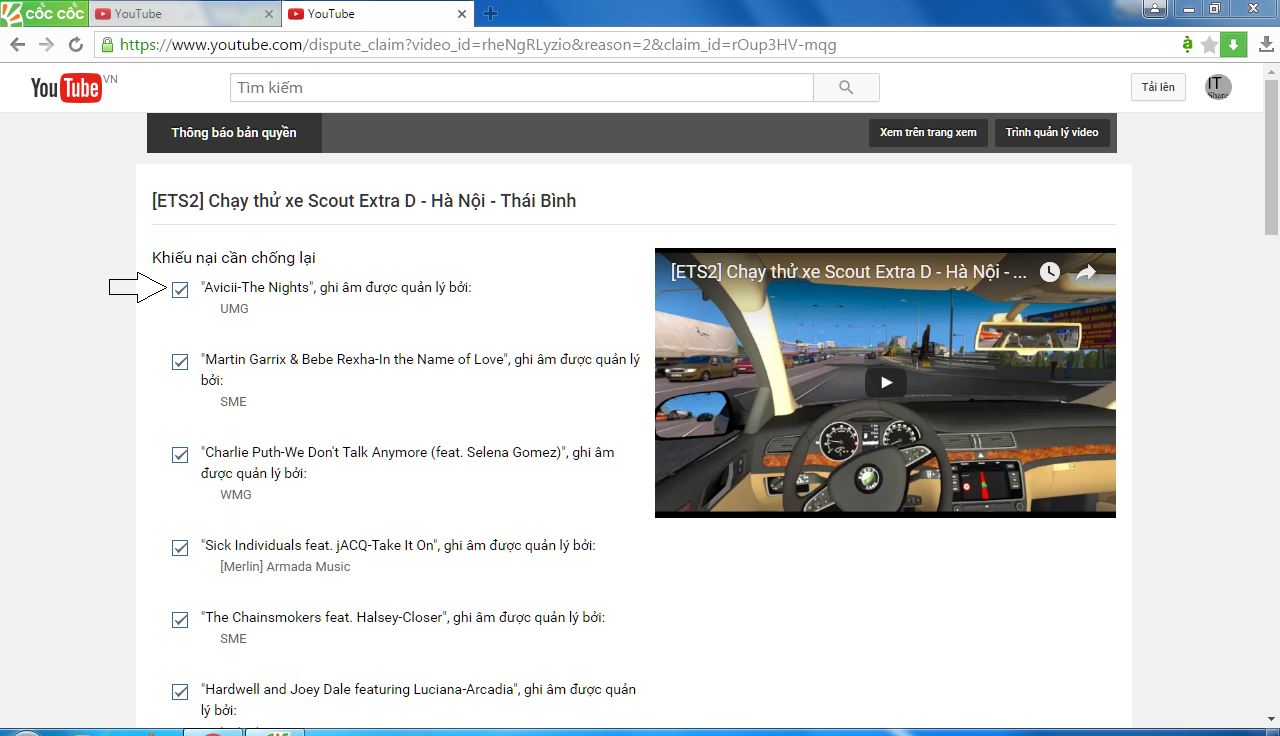Click the page heading ETS2 Chạy thử xe
This screenshot has height=736, width=1280.
click(x=364, y=201)
